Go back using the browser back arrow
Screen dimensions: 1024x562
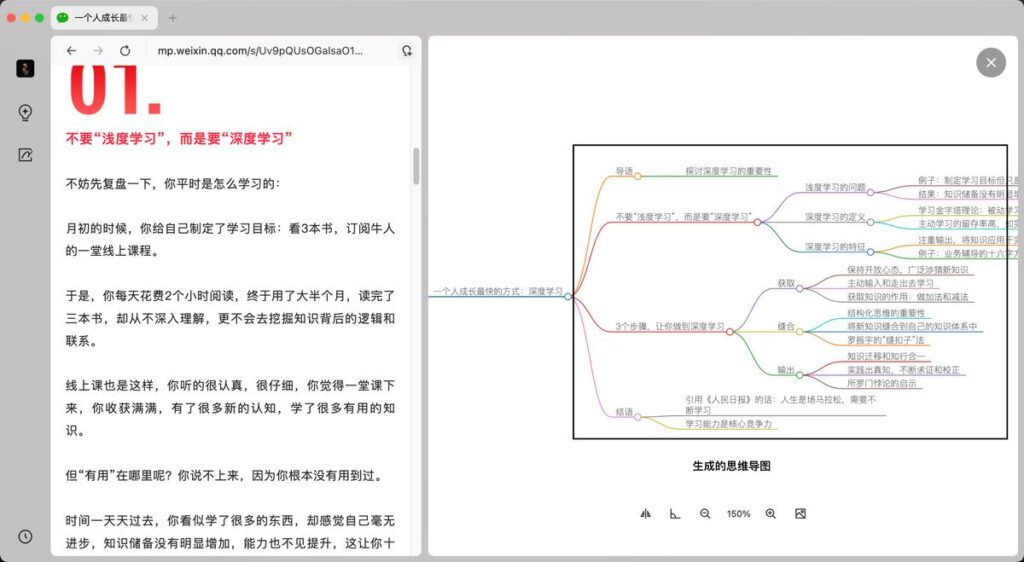[71, 50]
